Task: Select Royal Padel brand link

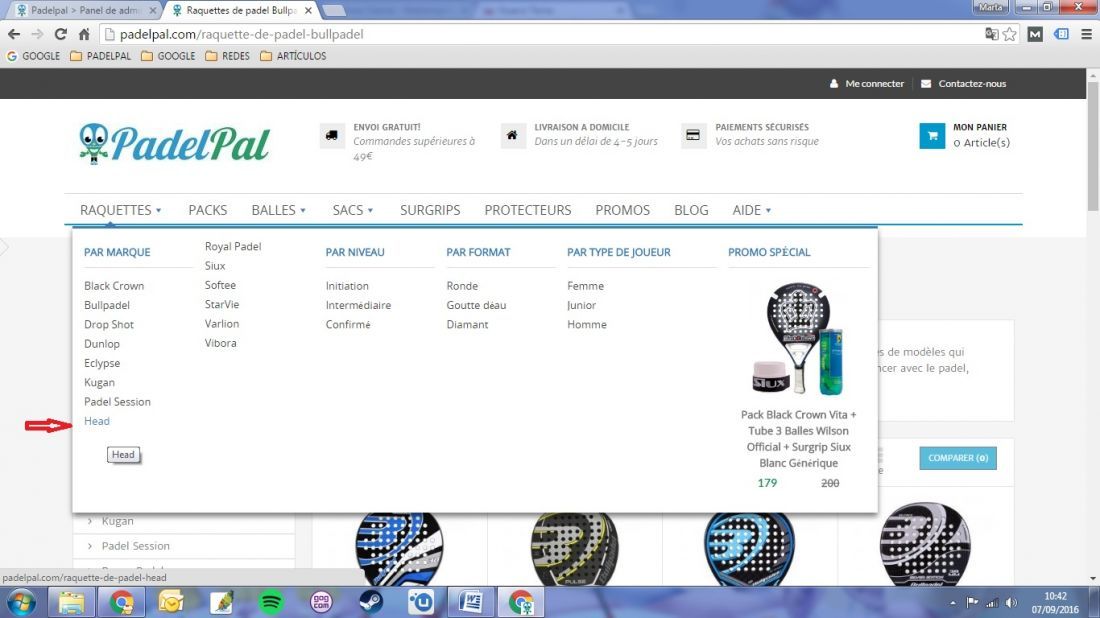Action: (x=233, y=246)
